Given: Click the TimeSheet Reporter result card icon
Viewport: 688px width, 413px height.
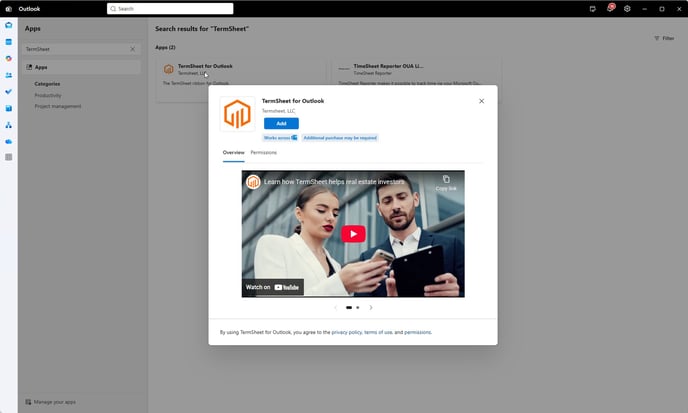Looking at the screenshot, I should 344,69.
